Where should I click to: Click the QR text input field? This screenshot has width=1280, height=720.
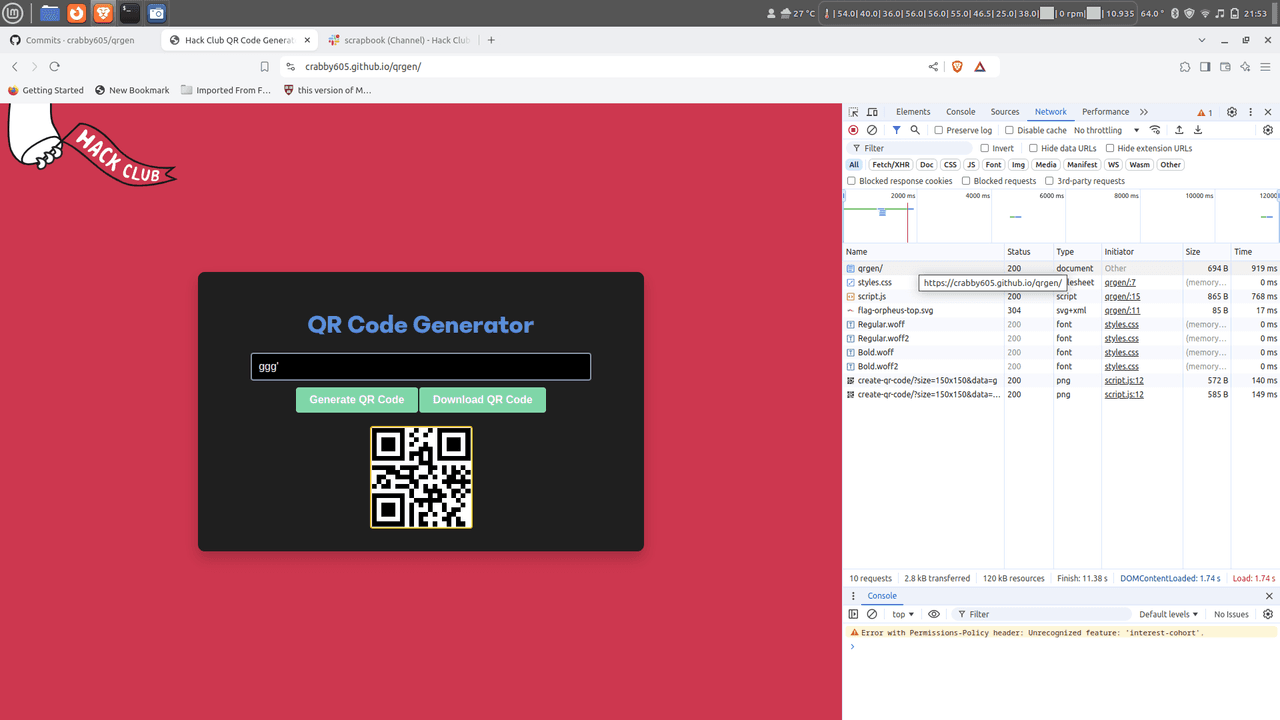[421, 367]
